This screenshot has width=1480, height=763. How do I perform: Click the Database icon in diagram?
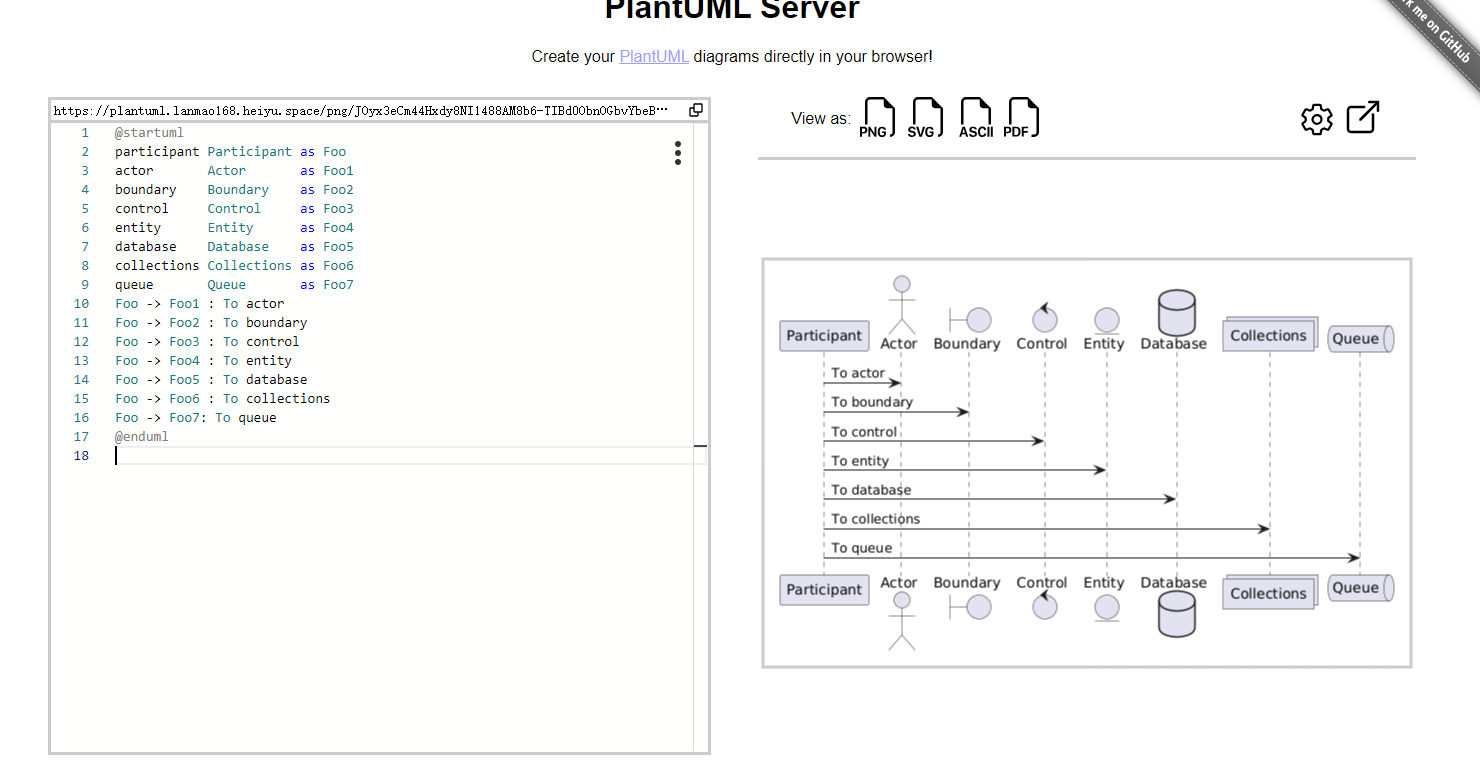tap(1176, 312)
